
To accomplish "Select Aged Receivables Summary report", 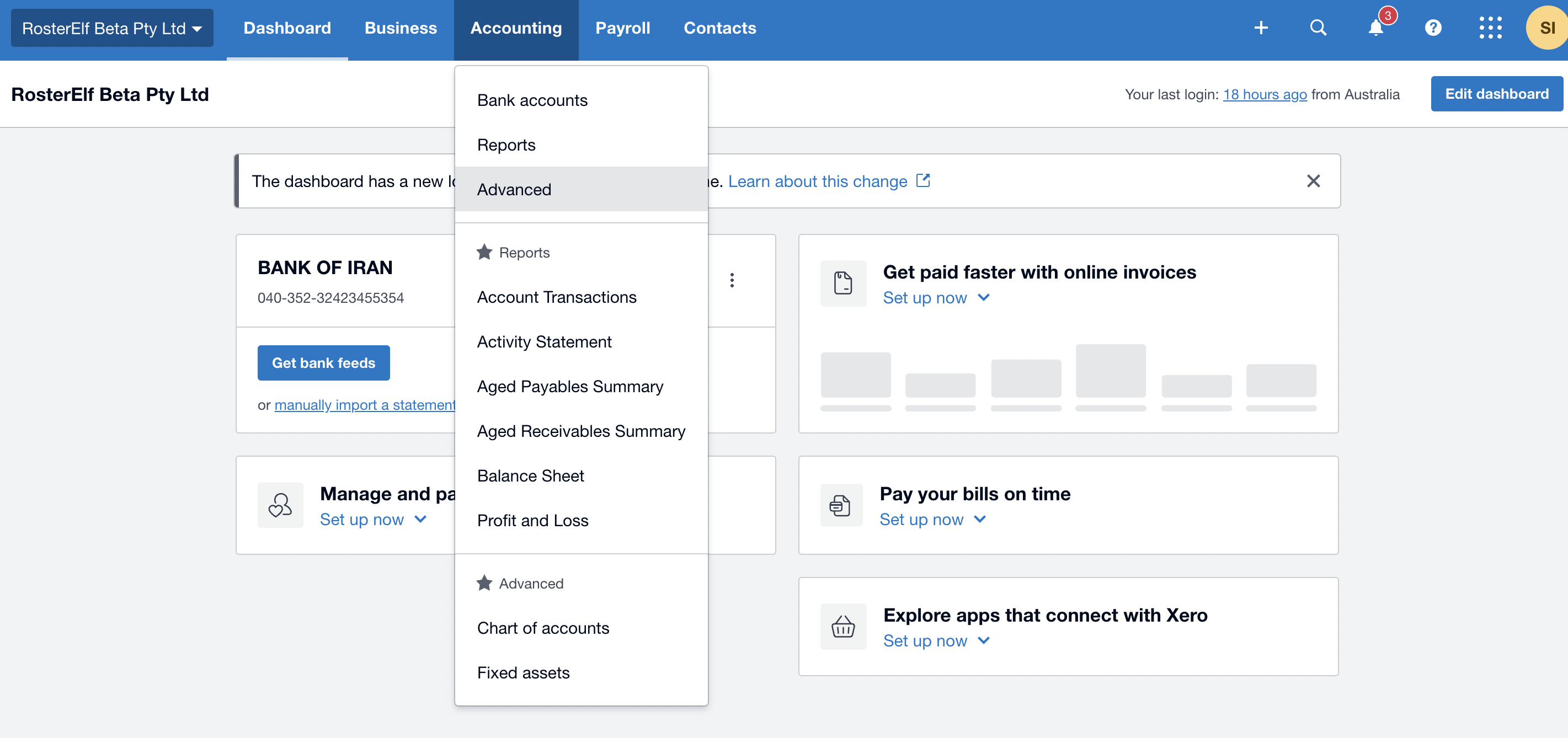I will [x=581, y=431].
